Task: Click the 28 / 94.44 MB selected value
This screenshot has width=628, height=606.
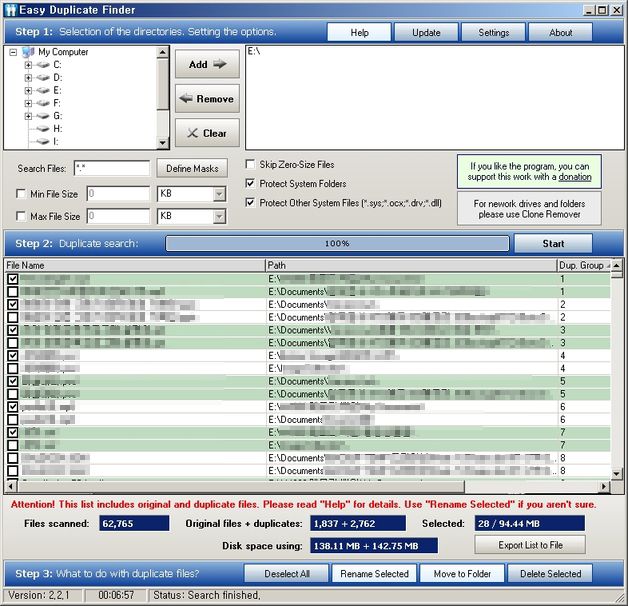Action: click(x=529, y=523)
